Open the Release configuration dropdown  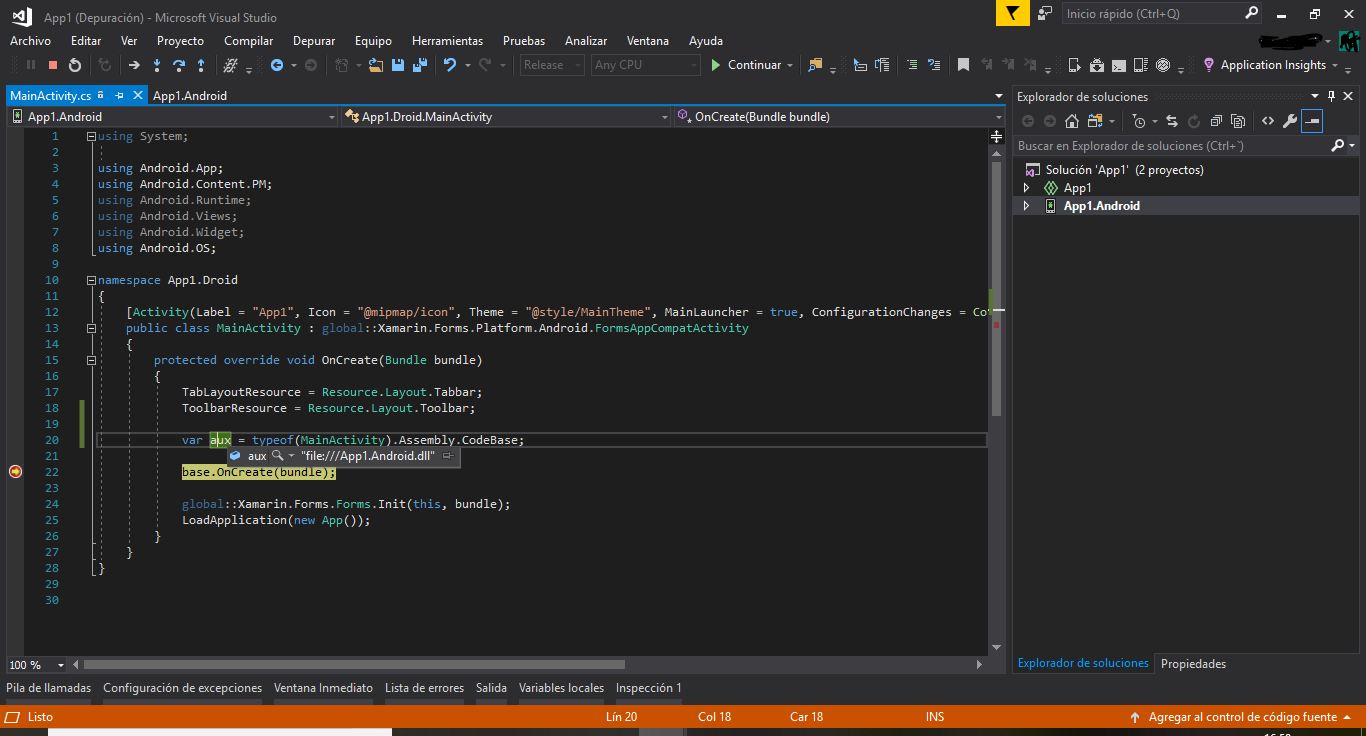click(554, 65)
